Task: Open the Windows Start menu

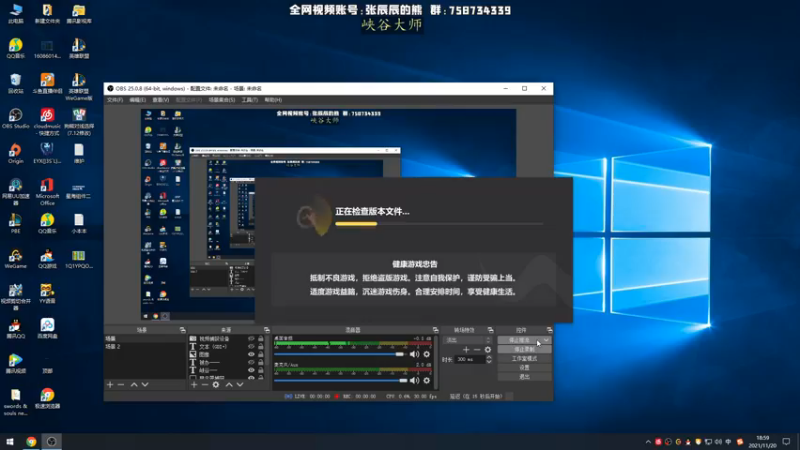Action: (10, 442)
